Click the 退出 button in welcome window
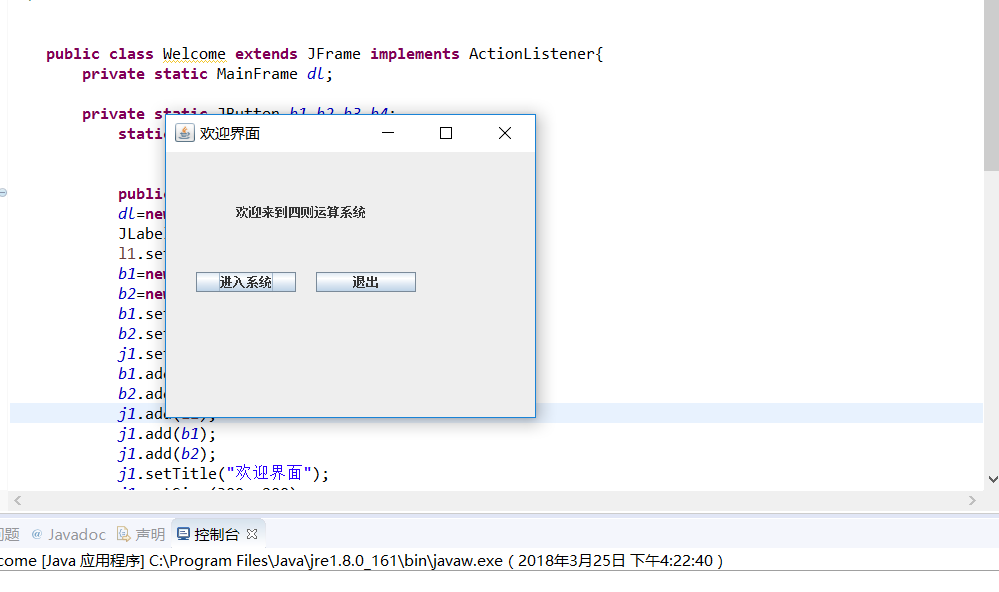 point(366,282)
